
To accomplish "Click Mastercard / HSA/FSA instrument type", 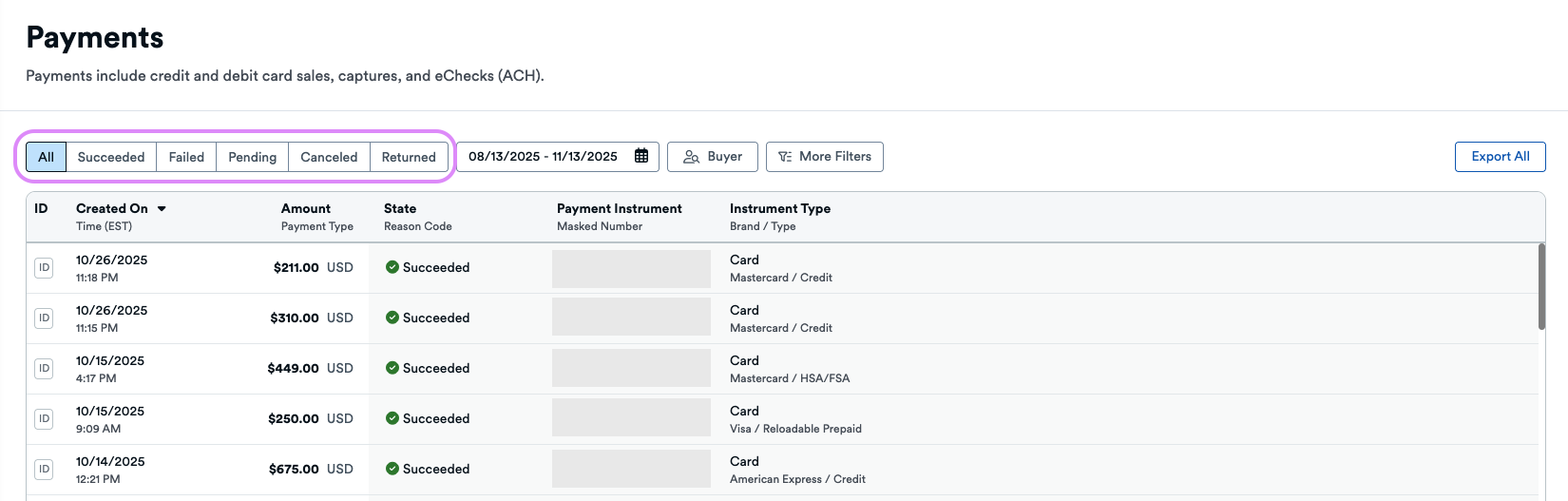I will pyautogui.click(x=790, y=378).
